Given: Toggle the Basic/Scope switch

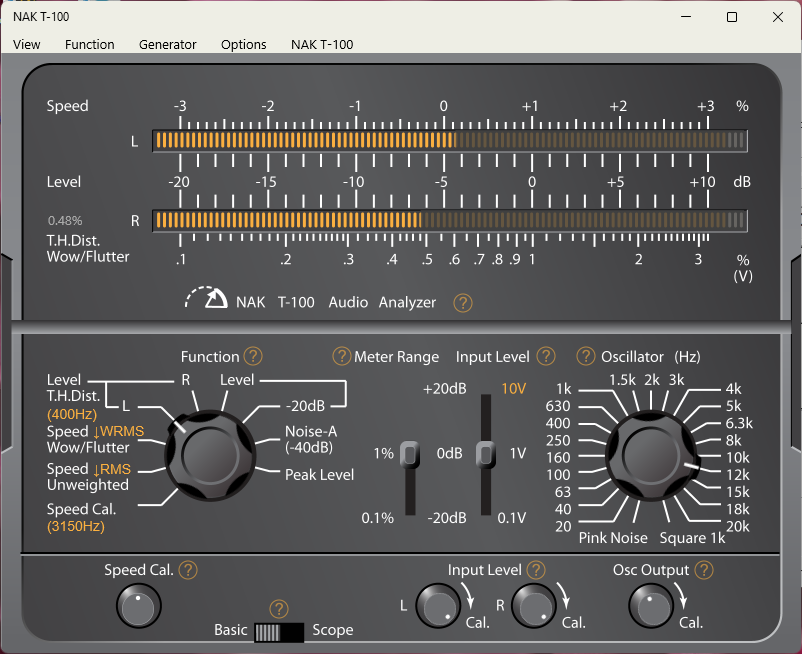Looking at the screenshot, I should [x=279, y=633].
